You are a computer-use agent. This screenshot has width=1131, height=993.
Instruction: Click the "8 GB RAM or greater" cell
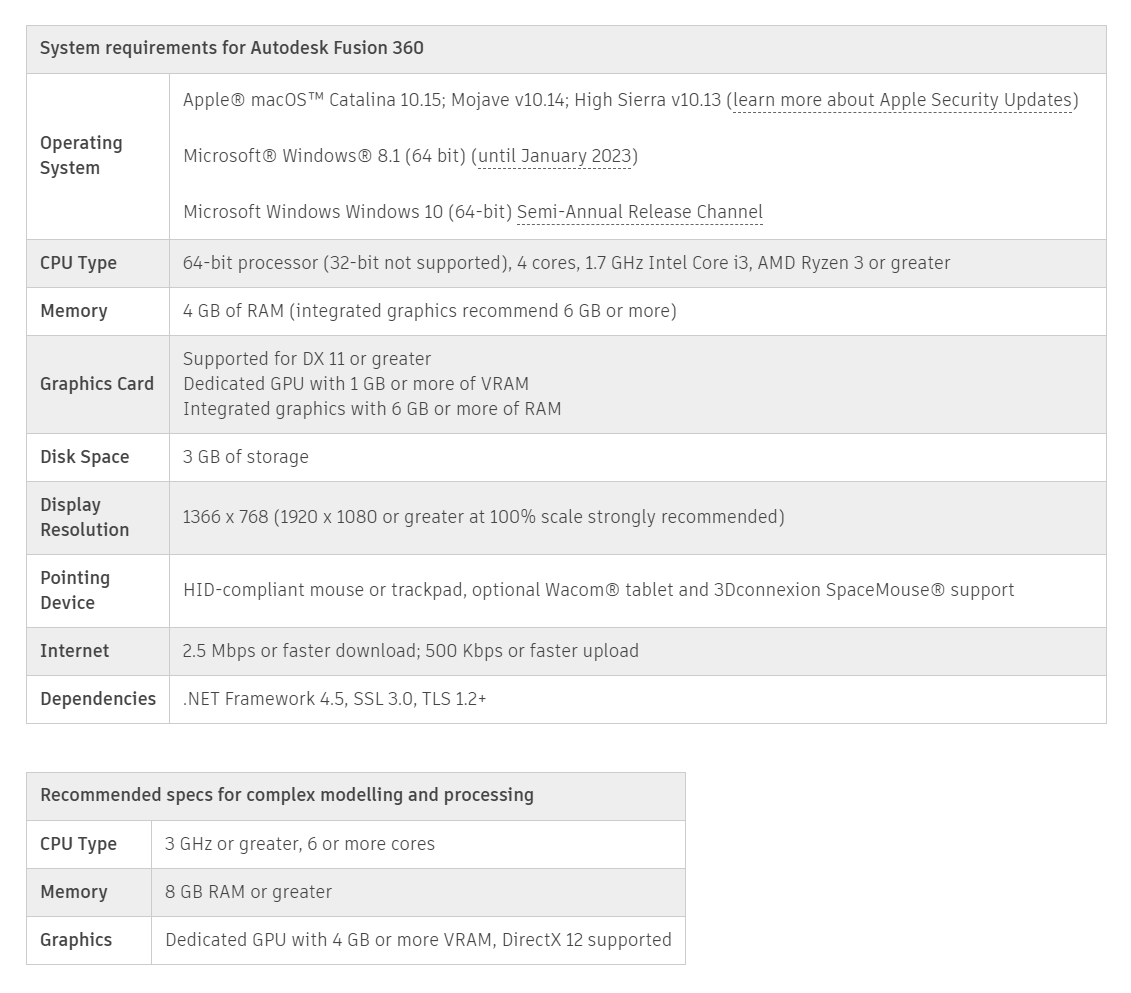coord(248,892)
